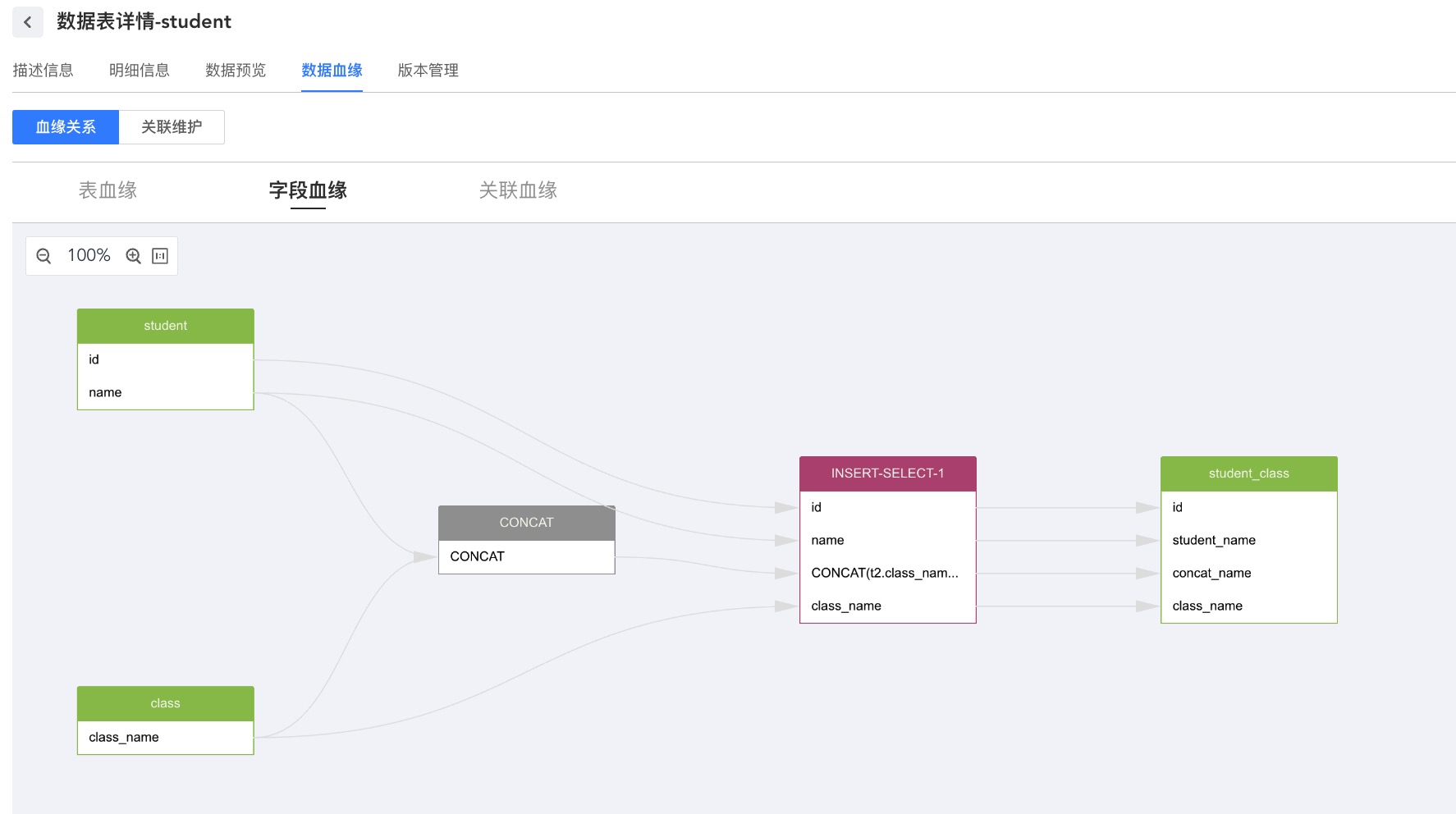
Task: Switch to 关联维护 button
Action: [172, 127]
